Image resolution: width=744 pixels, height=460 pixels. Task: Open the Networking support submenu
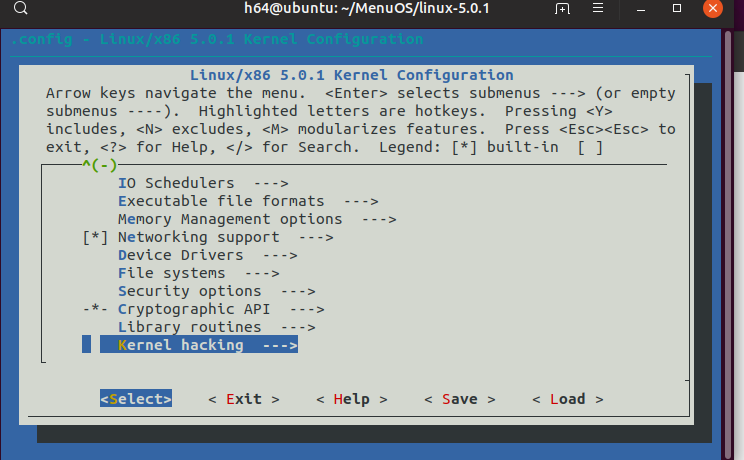(x=225, y=237)
